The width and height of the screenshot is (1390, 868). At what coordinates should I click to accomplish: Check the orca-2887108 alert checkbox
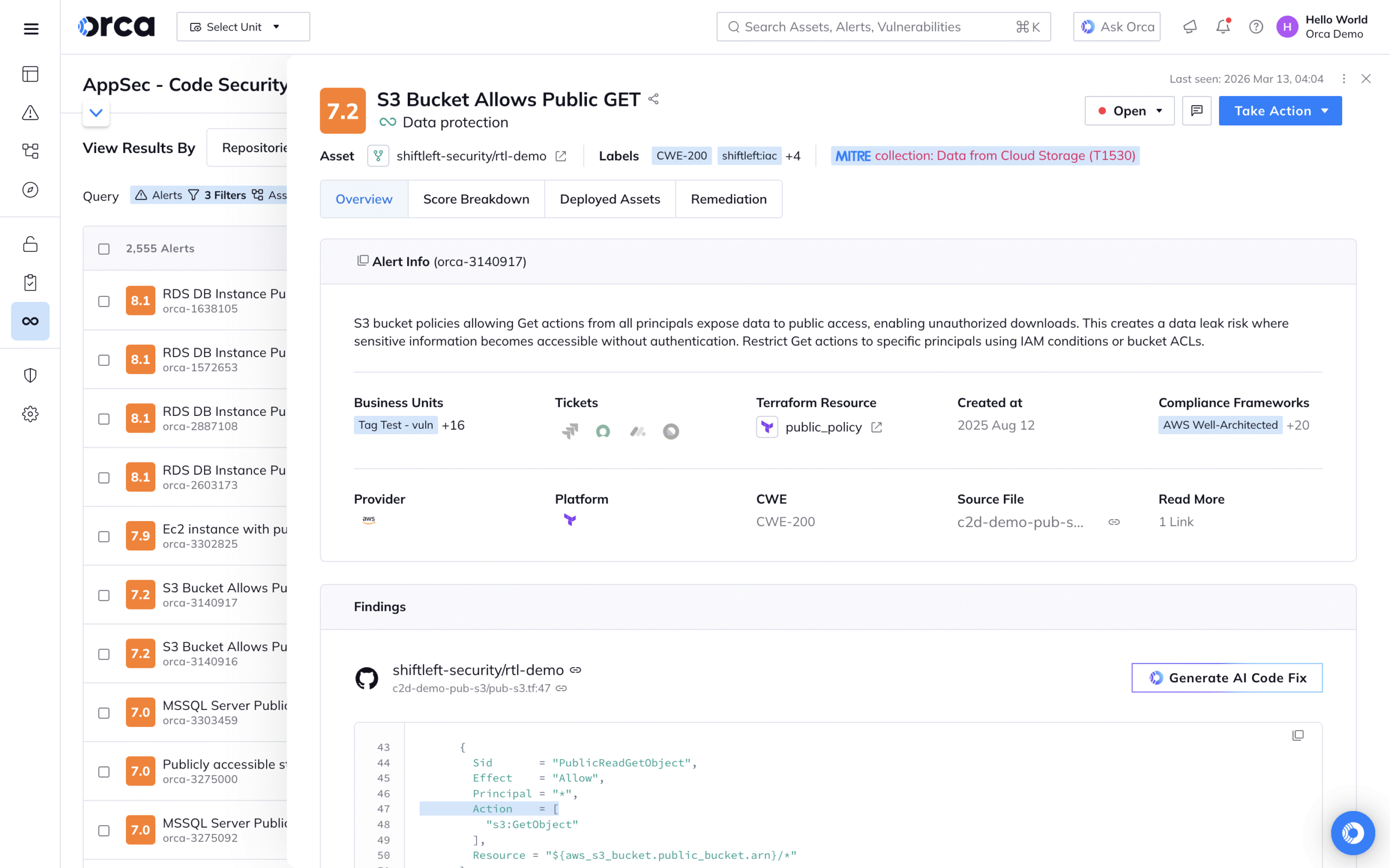pyautogui.click(x=104, y=419)
